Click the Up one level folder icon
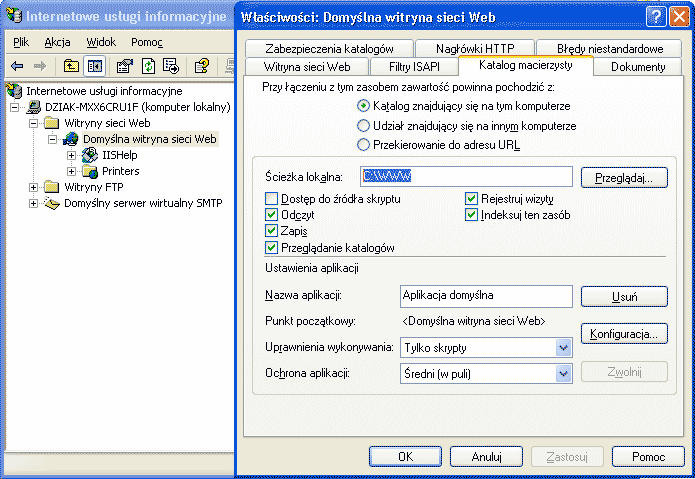The image size is (695, 479). pyautogui.click(x=71, y=66)
